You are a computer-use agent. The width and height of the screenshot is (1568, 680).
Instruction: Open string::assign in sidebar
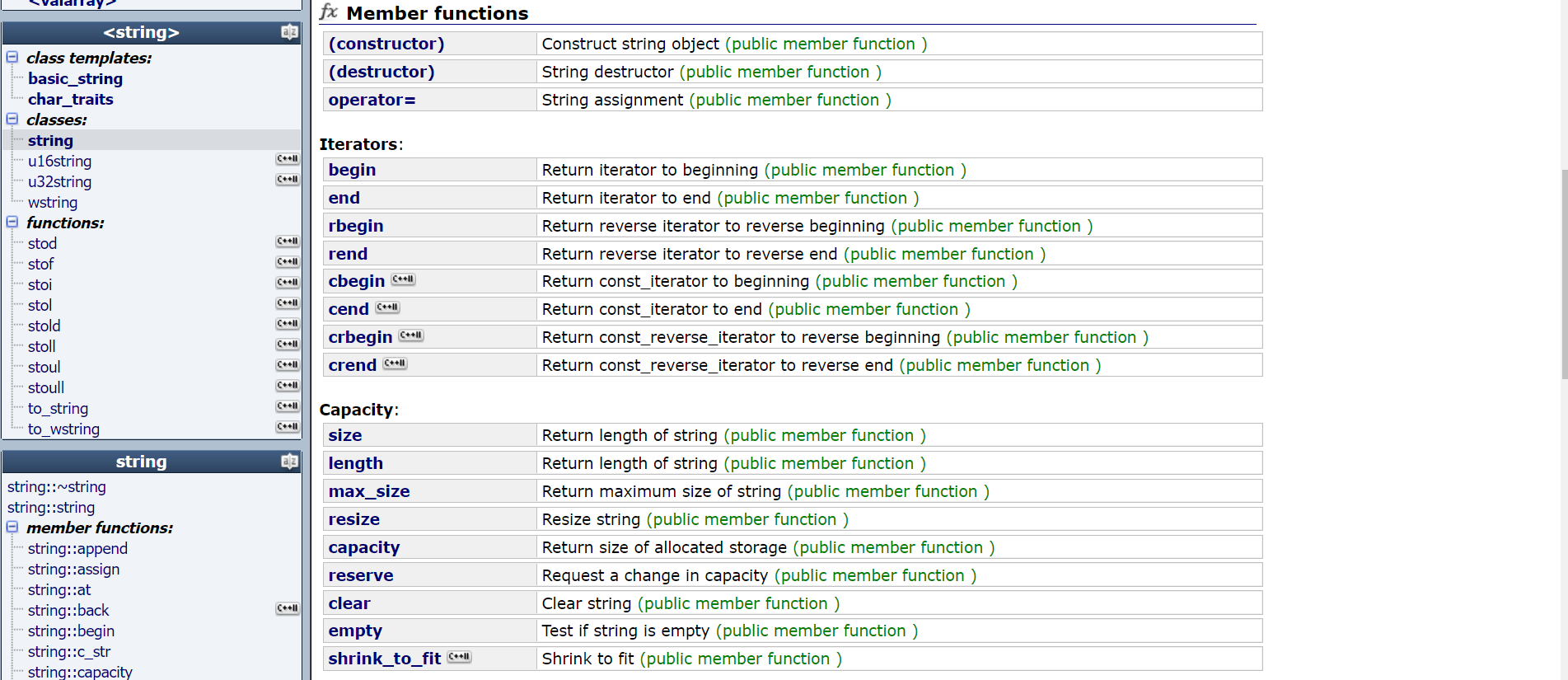point(73,569)
